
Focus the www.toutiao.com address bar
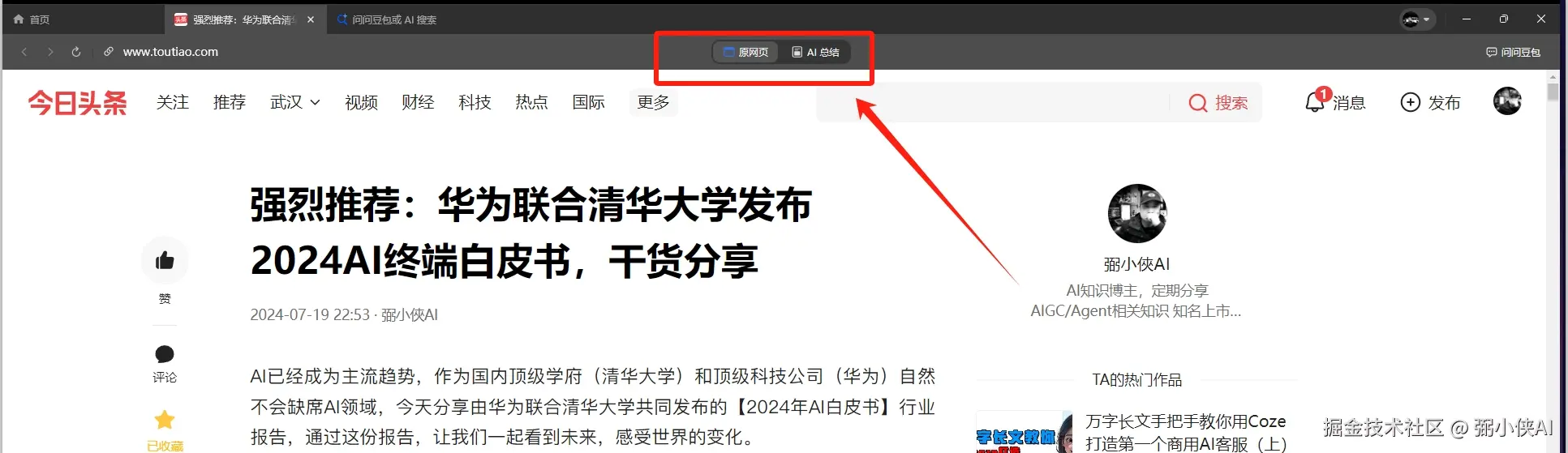[170, 52]
